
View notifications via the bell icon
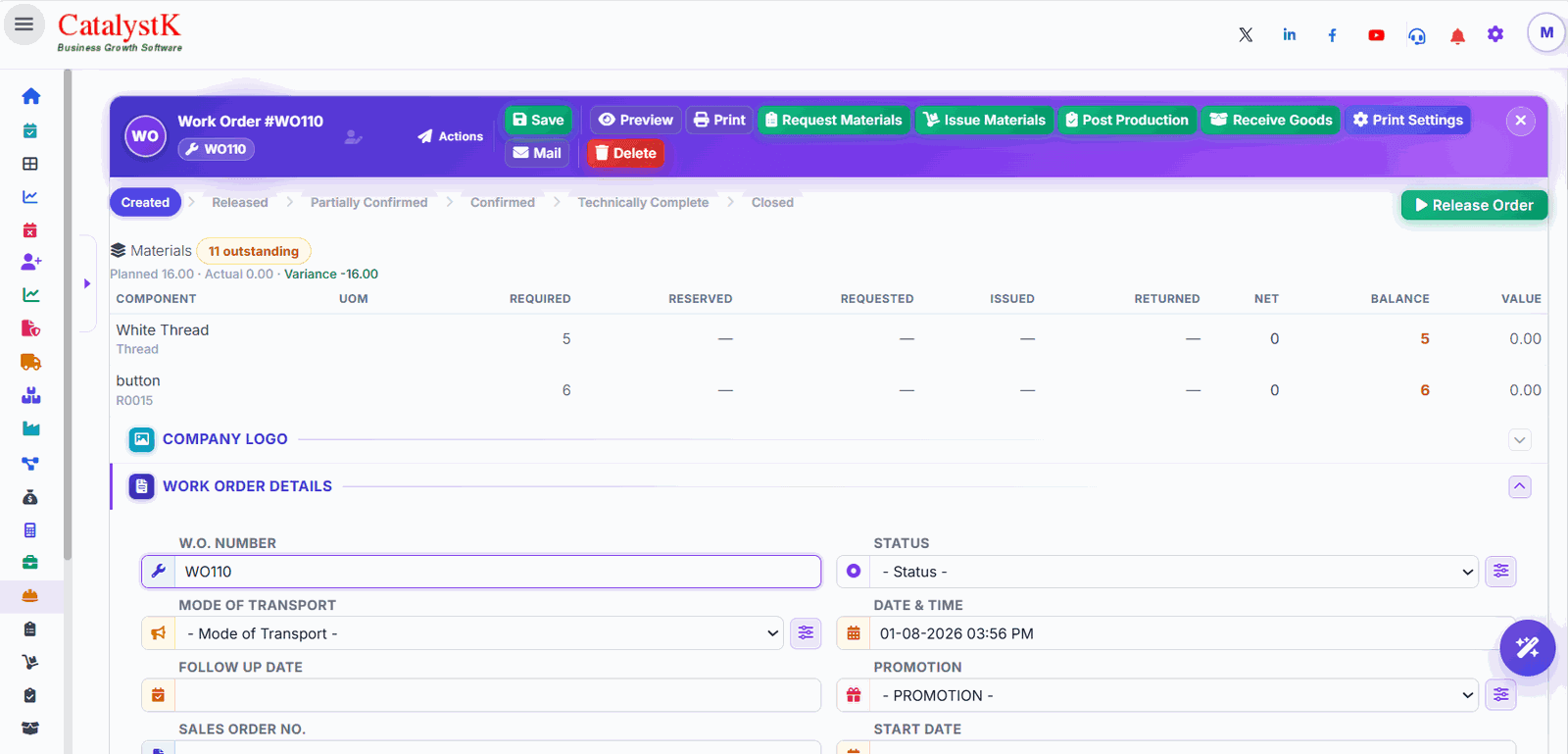point(1457,36)
